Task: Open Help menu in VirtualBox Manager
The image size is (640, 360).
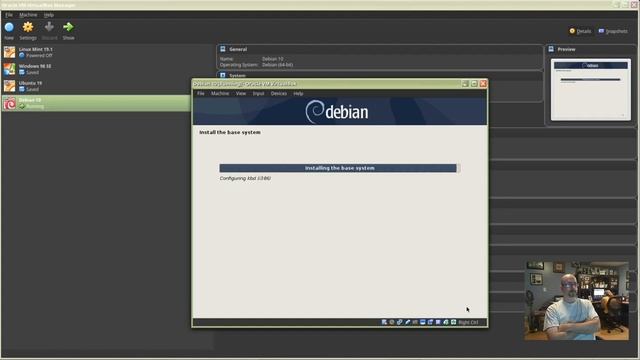Action: point(49,15)
